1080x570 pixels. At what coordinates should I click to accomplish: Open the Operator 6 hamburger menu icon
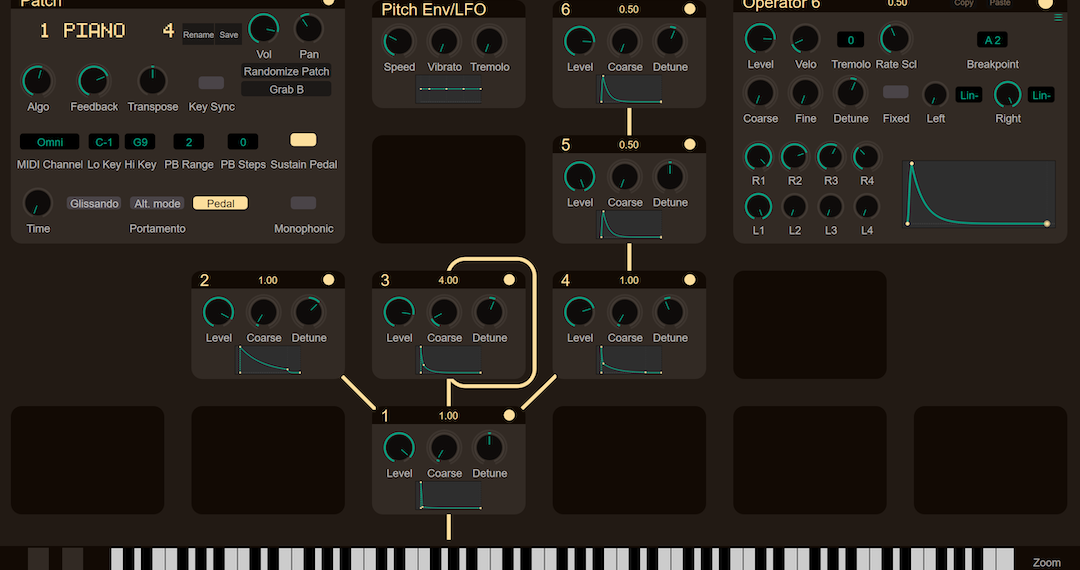pyautogui.click(x=1058, y=17)
